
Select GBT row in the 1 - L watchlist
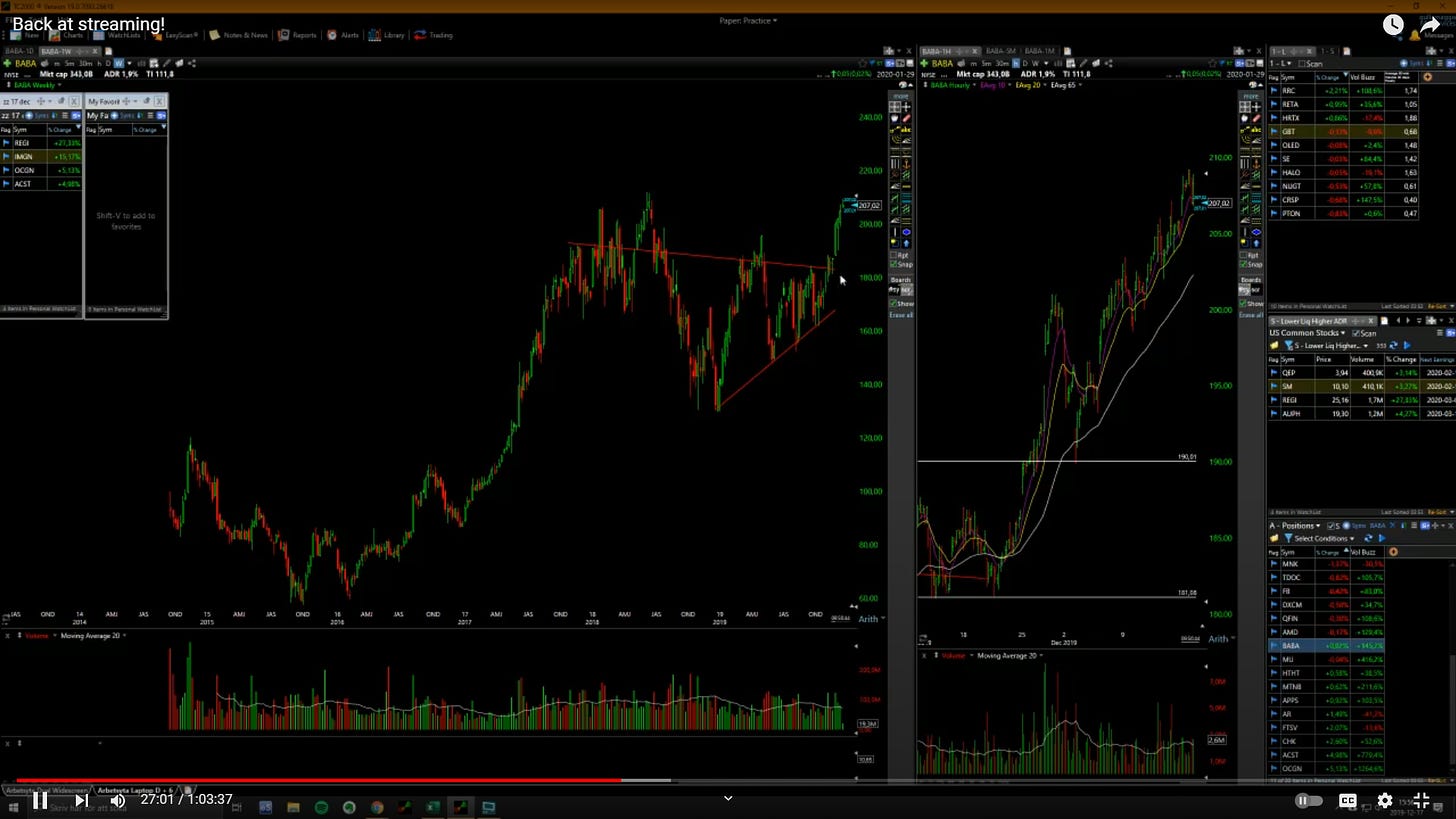point(1343,131)
